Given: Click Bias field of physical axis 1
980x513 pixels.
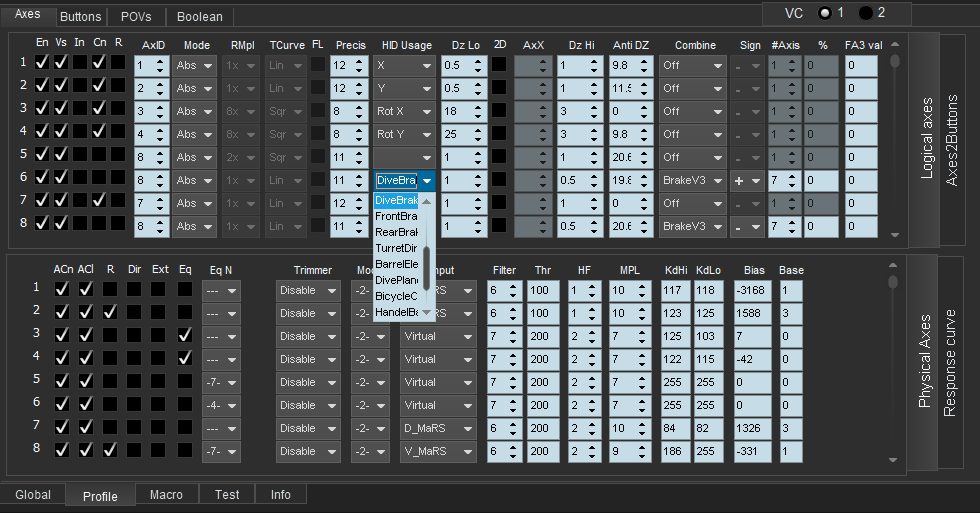Looking at the screenshot, I should [x=750, y=290].
